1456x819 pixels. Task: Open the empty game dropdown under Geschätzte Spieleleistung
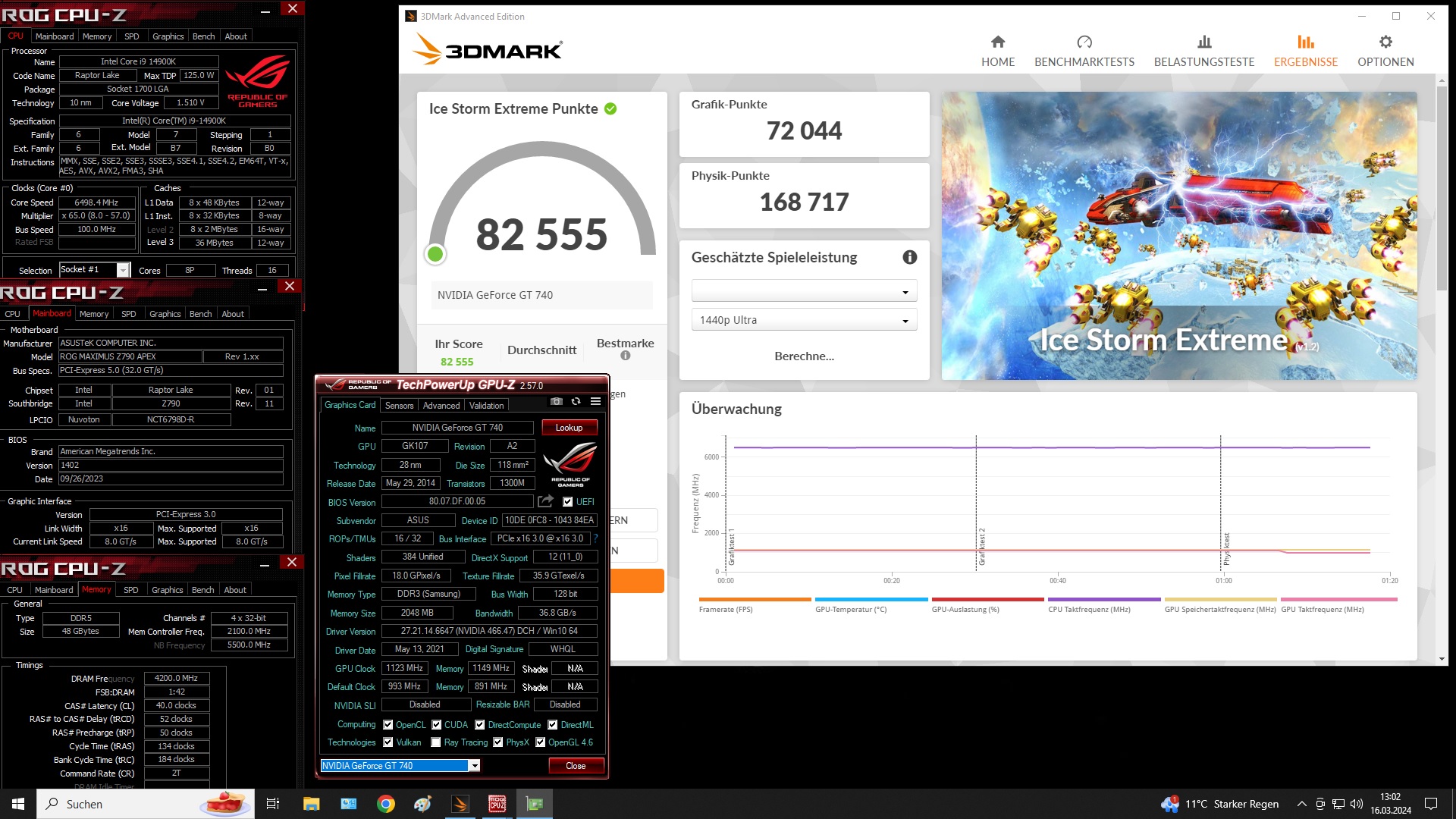pyautogui.click(x=804, y=291)
